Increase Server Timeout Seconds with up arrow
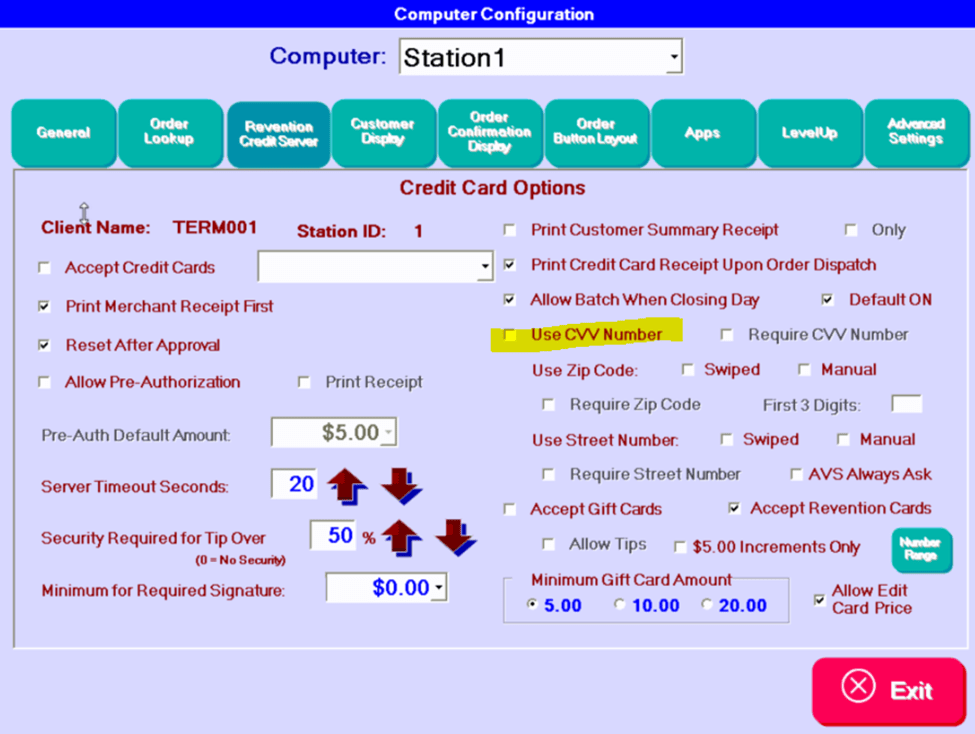 [347, 485]
